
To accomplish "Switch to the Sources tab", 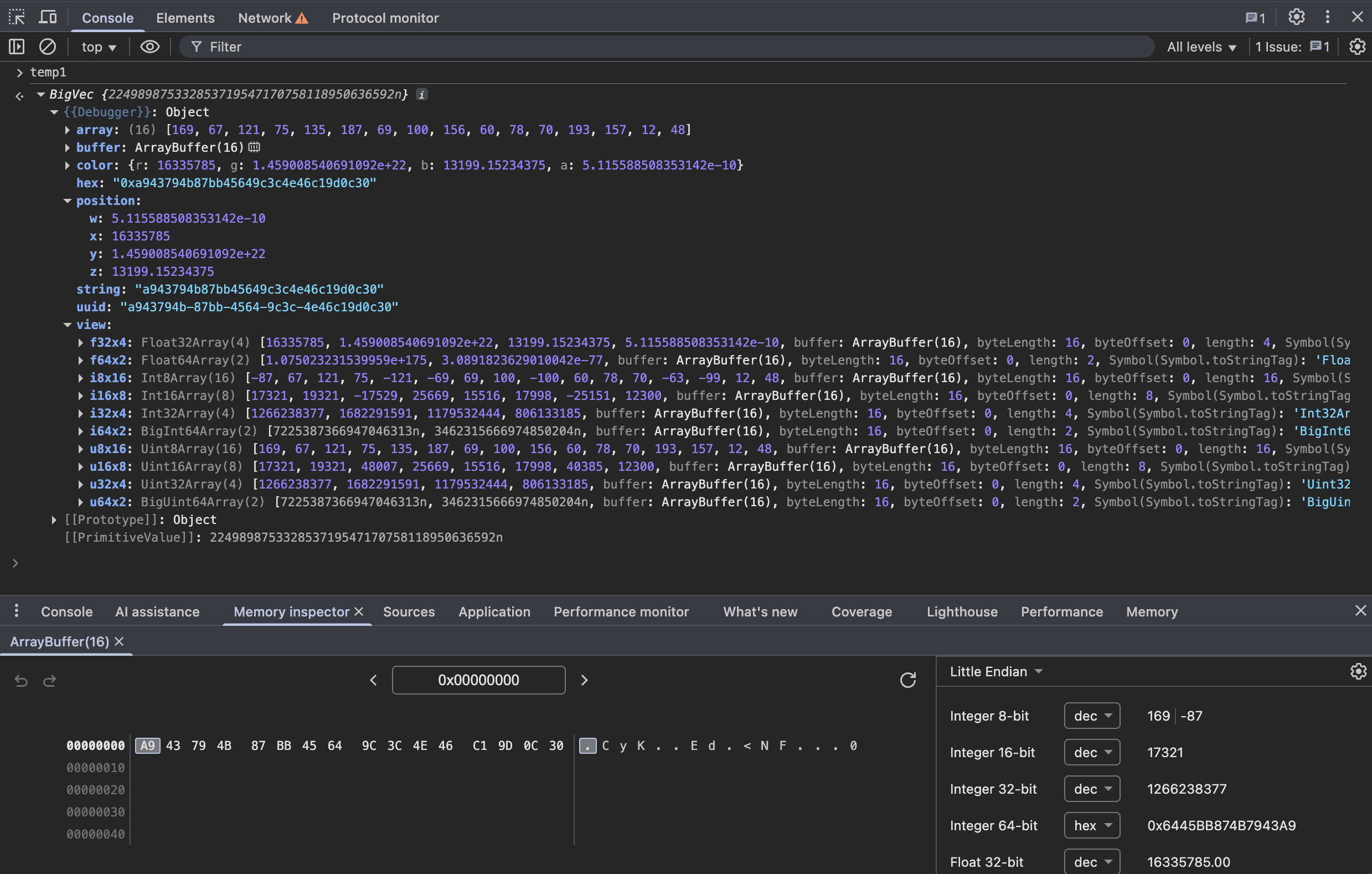I will click(x=409, y=611).
